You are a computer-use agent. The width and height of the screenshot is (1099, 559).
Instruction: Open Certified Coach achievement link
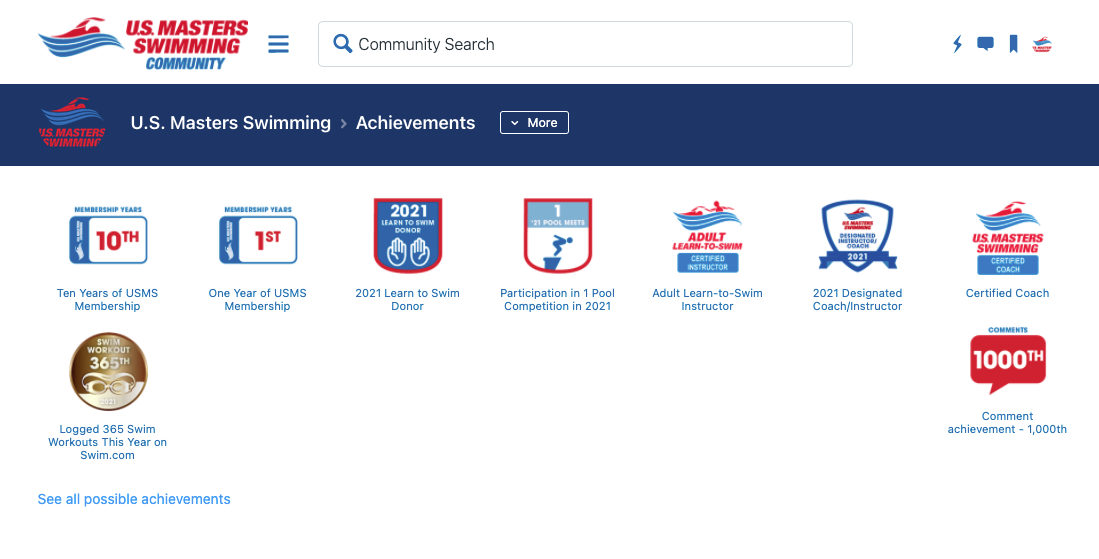[x=1007, y=294]
